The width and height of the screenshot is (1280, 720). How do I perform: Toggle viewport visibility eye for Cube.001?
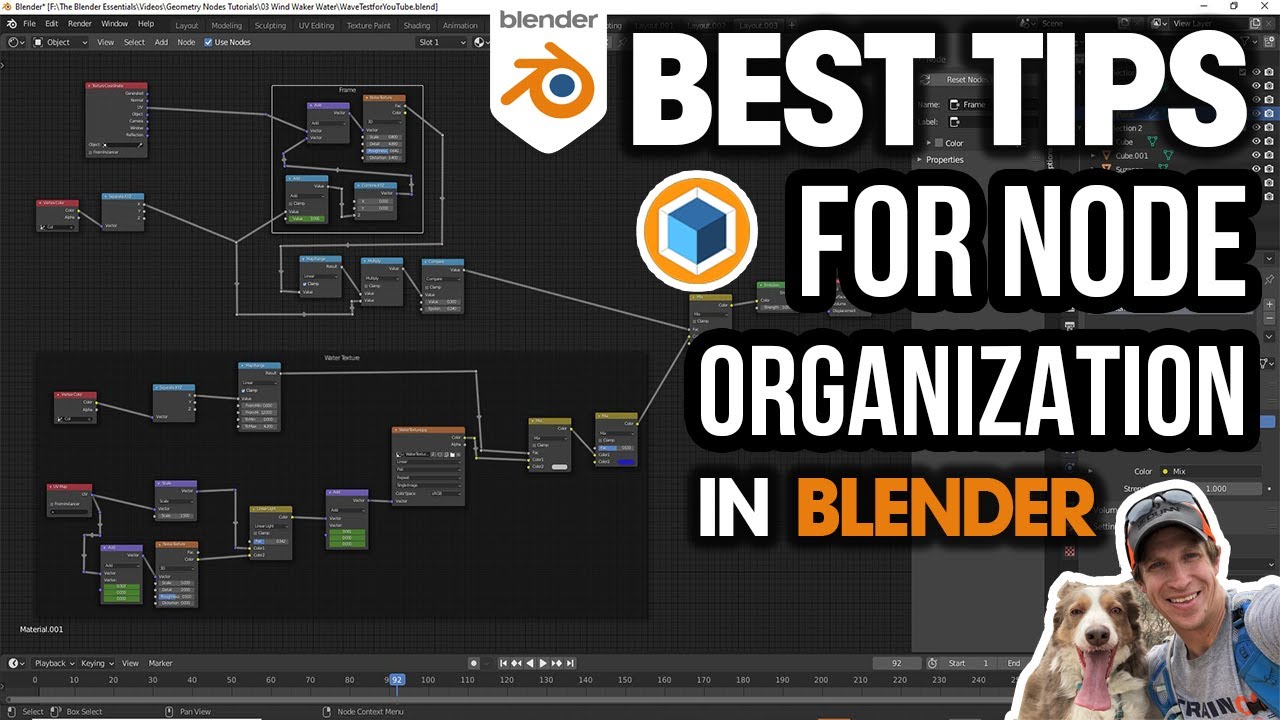(1258, 156)
